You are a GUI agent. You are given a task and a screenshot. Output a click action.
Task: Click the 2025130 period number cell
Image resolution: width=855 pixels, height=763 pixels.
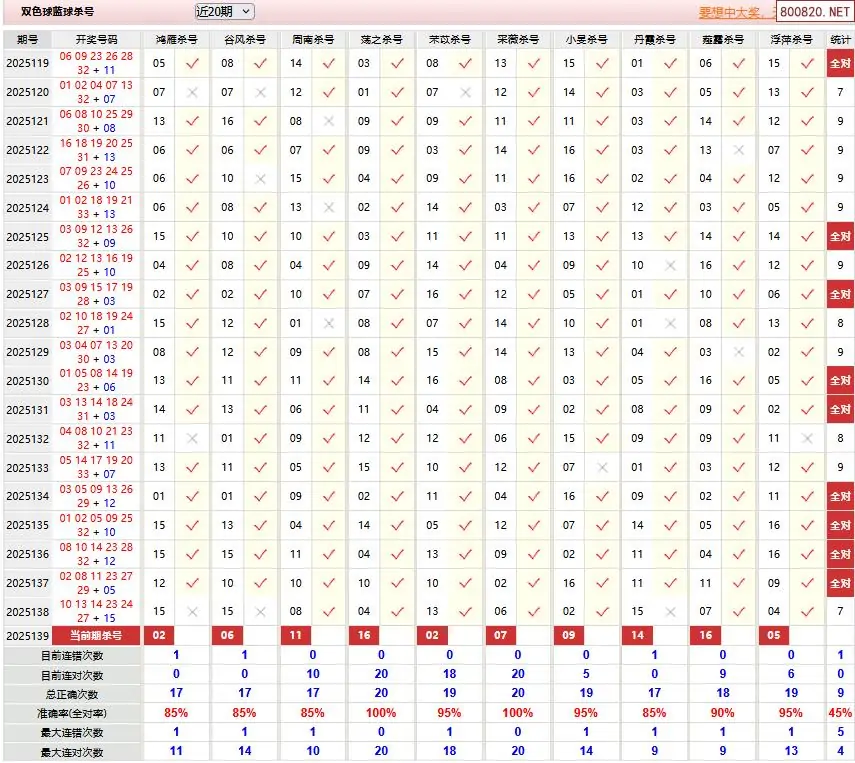27,381
